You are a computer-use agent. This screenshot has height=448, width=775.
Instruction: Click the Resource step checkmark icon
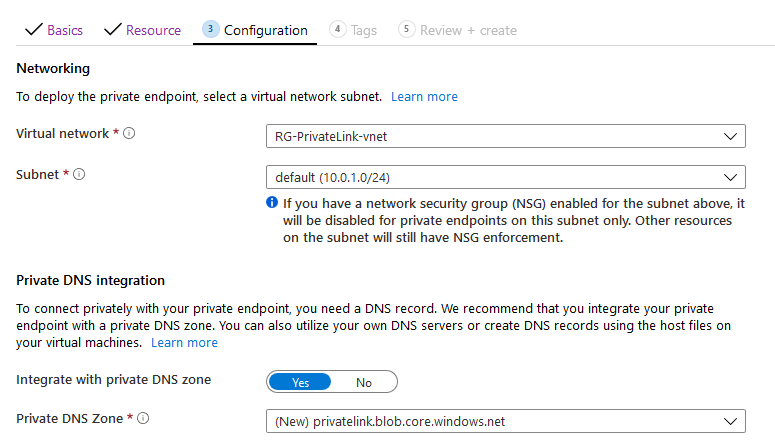click(113, 30)
